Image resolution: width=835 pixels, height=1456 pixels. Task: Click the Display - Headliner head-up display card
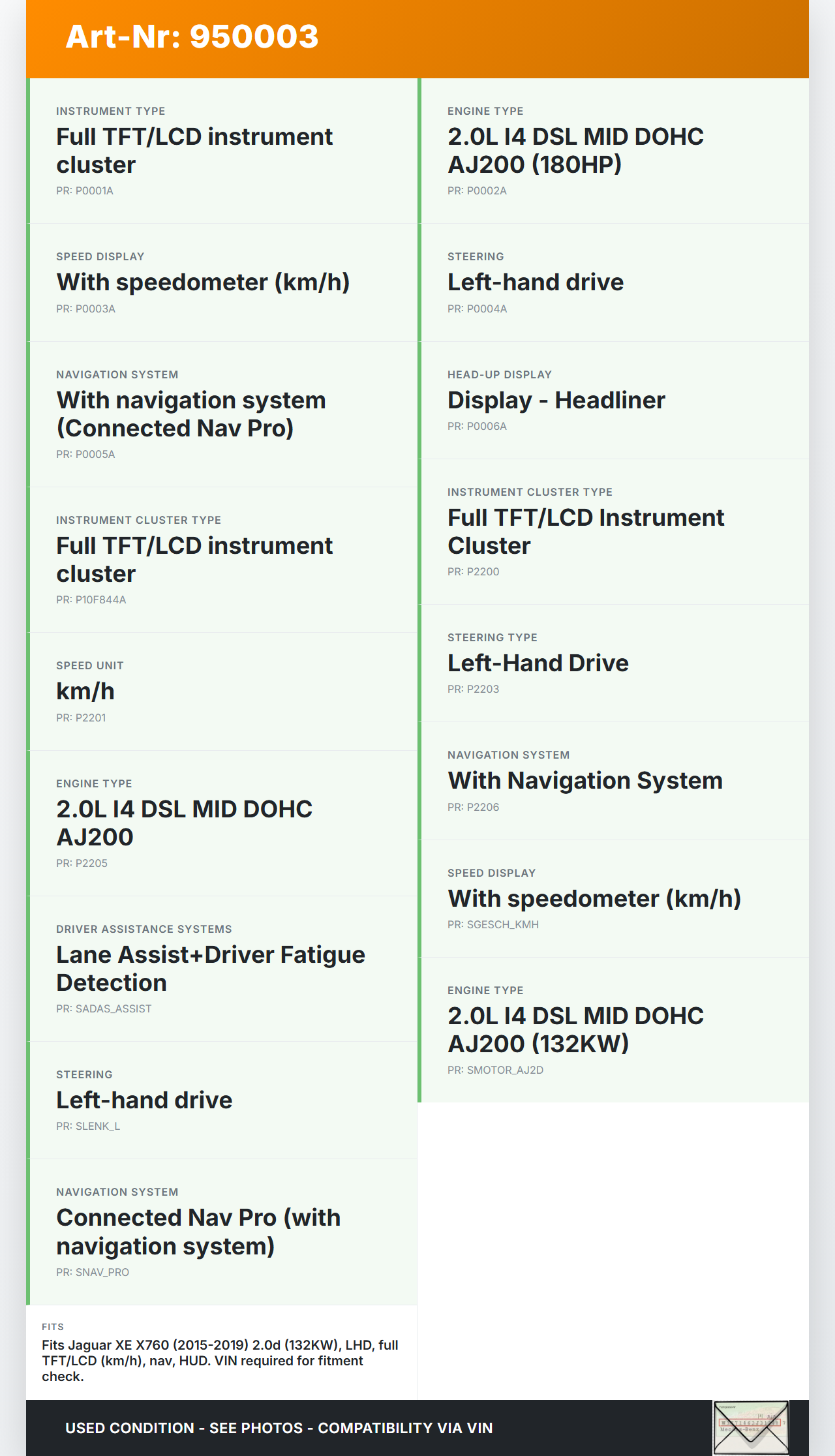(613, 400)
